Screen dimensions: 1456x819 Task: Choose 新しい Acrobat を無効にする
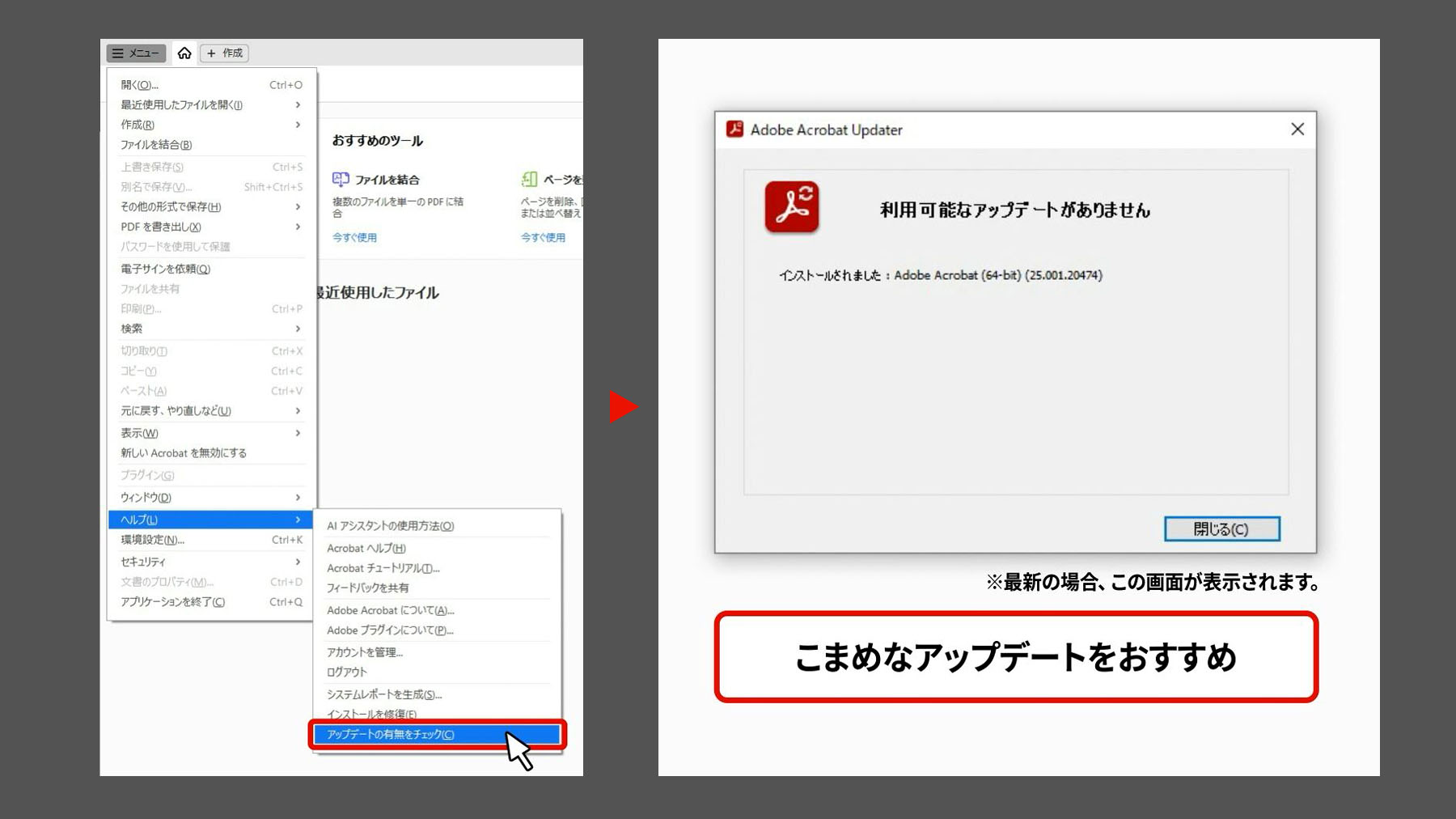pyautogui.click(x=210, y=453)
